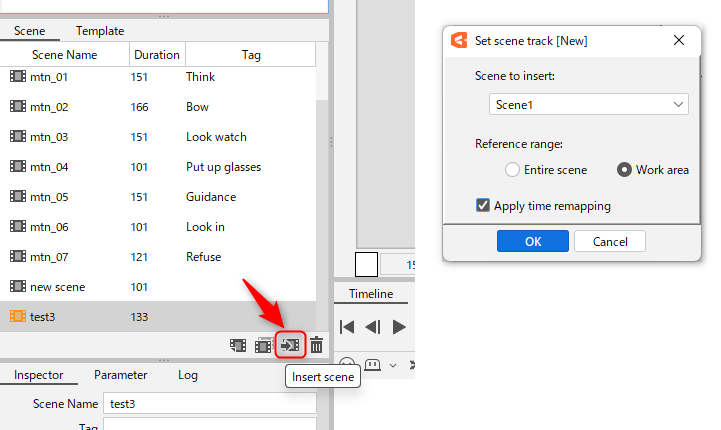Jump to first frame in Timeline
The height and width of the screenshot is (430, 721).
347,326
